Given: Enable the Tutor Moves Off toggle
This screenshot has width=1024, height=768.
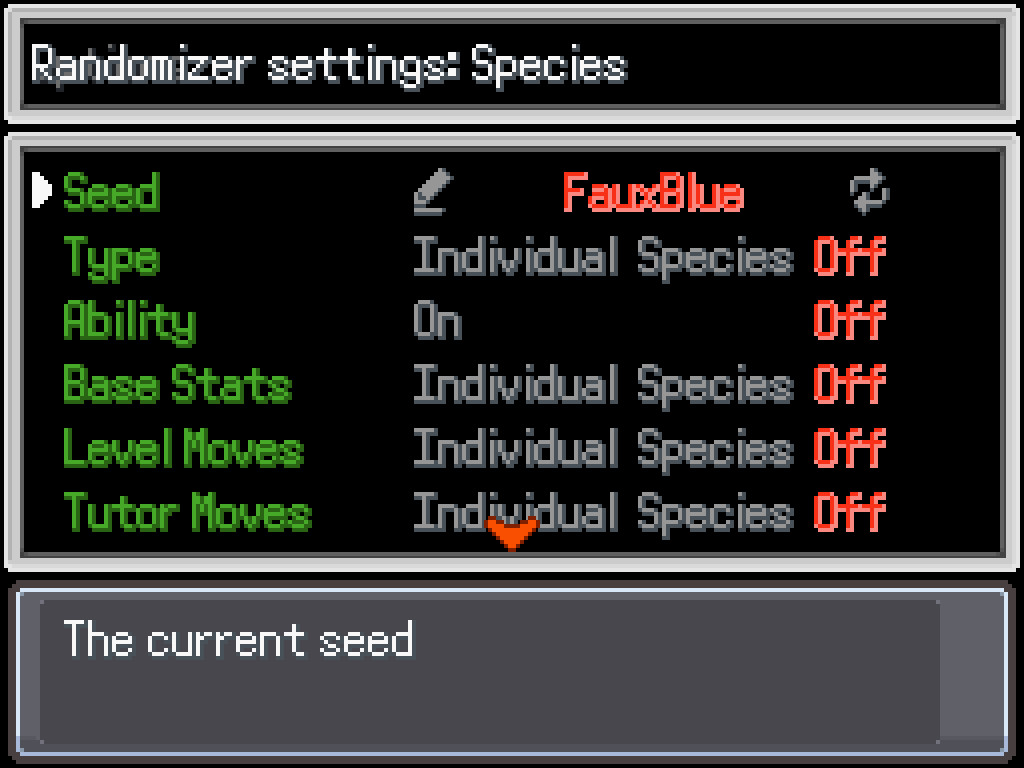Looking at the screenshot, I should (x=849, y=513).
